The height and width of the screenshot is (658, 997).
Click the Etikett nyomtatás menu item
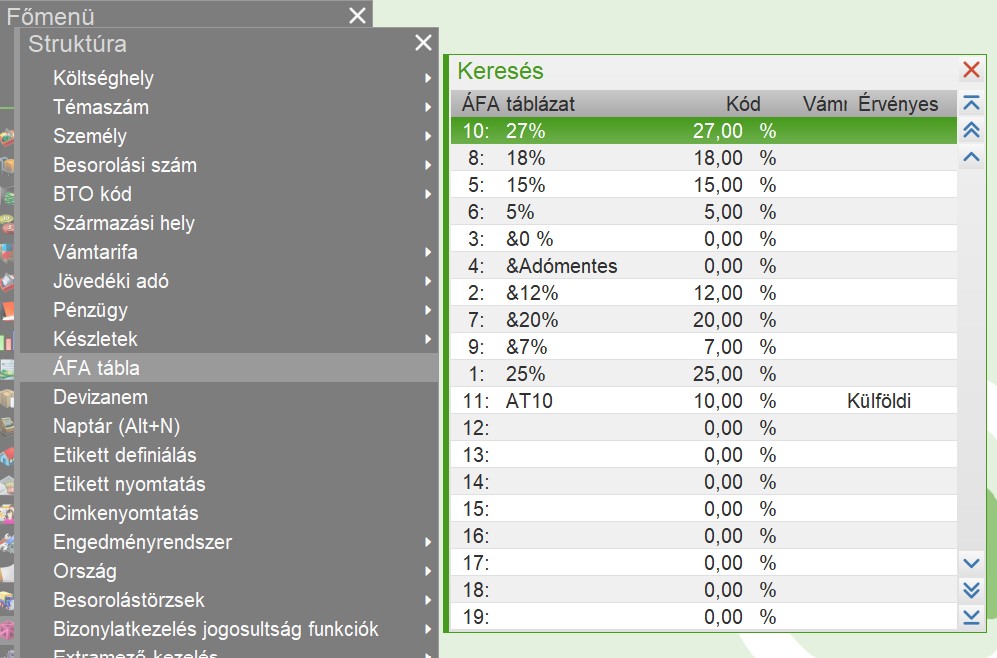click(129, 484)
